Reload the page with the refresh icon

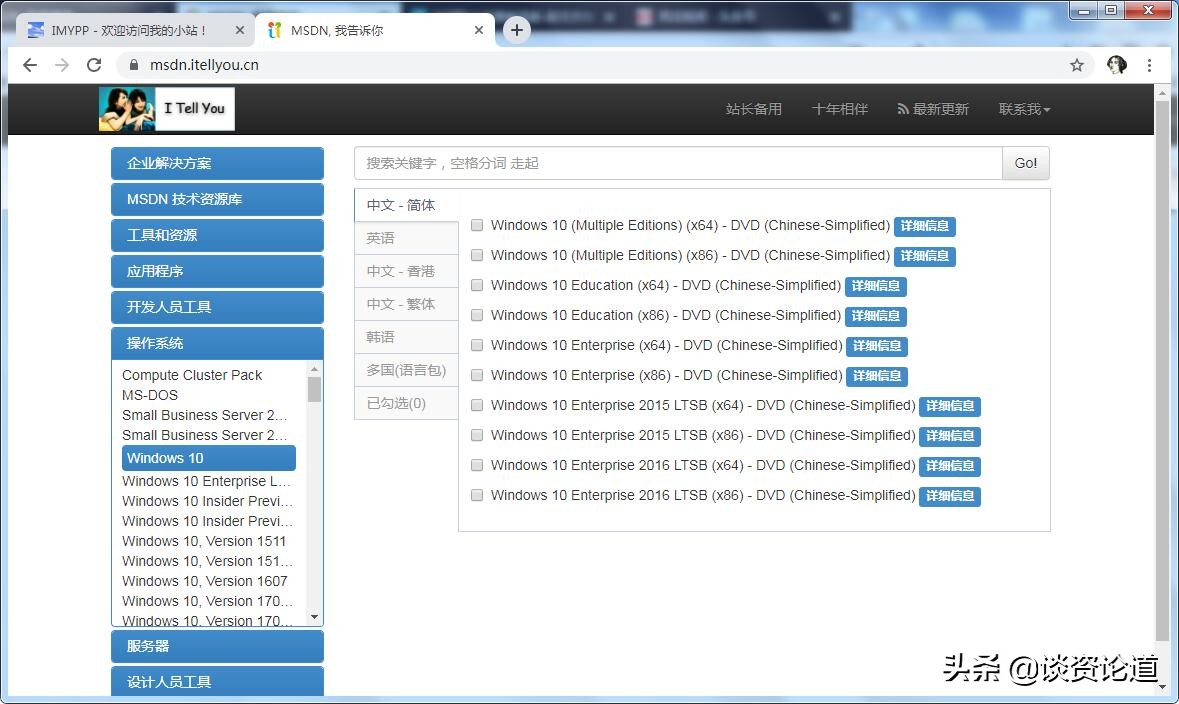[x=94, y=65]
